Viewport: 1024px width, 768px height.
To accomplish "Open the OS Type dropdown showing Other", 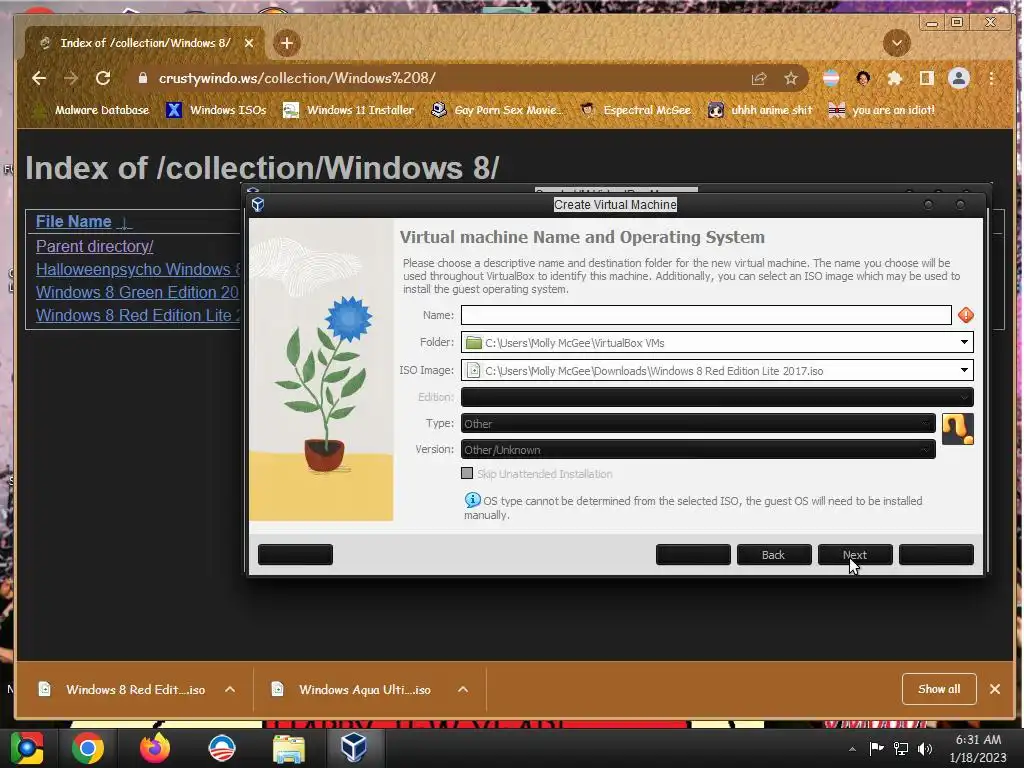I will tap(698, 423).
